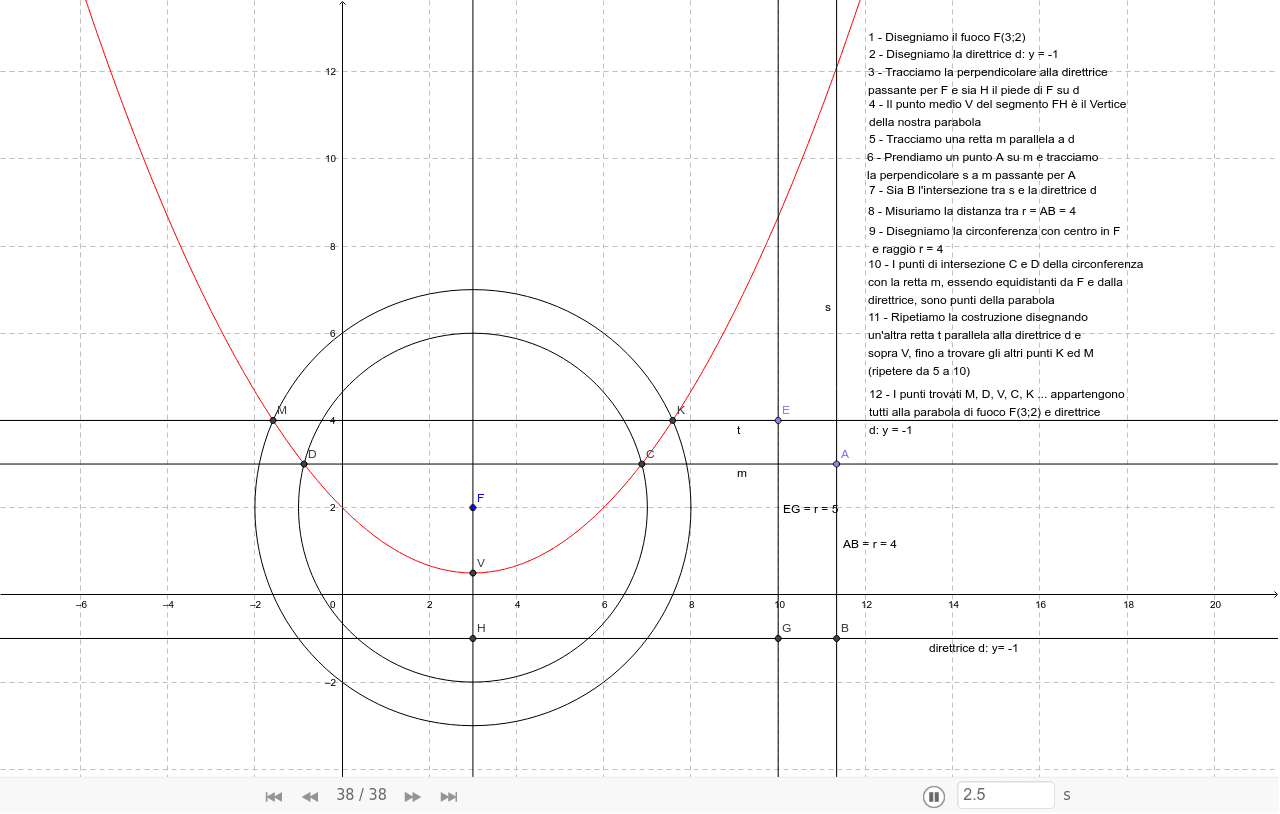The width and height of the screenshot is (1280, 814).
Task: Click the animation speed input field
Action: click(1005, 795)
